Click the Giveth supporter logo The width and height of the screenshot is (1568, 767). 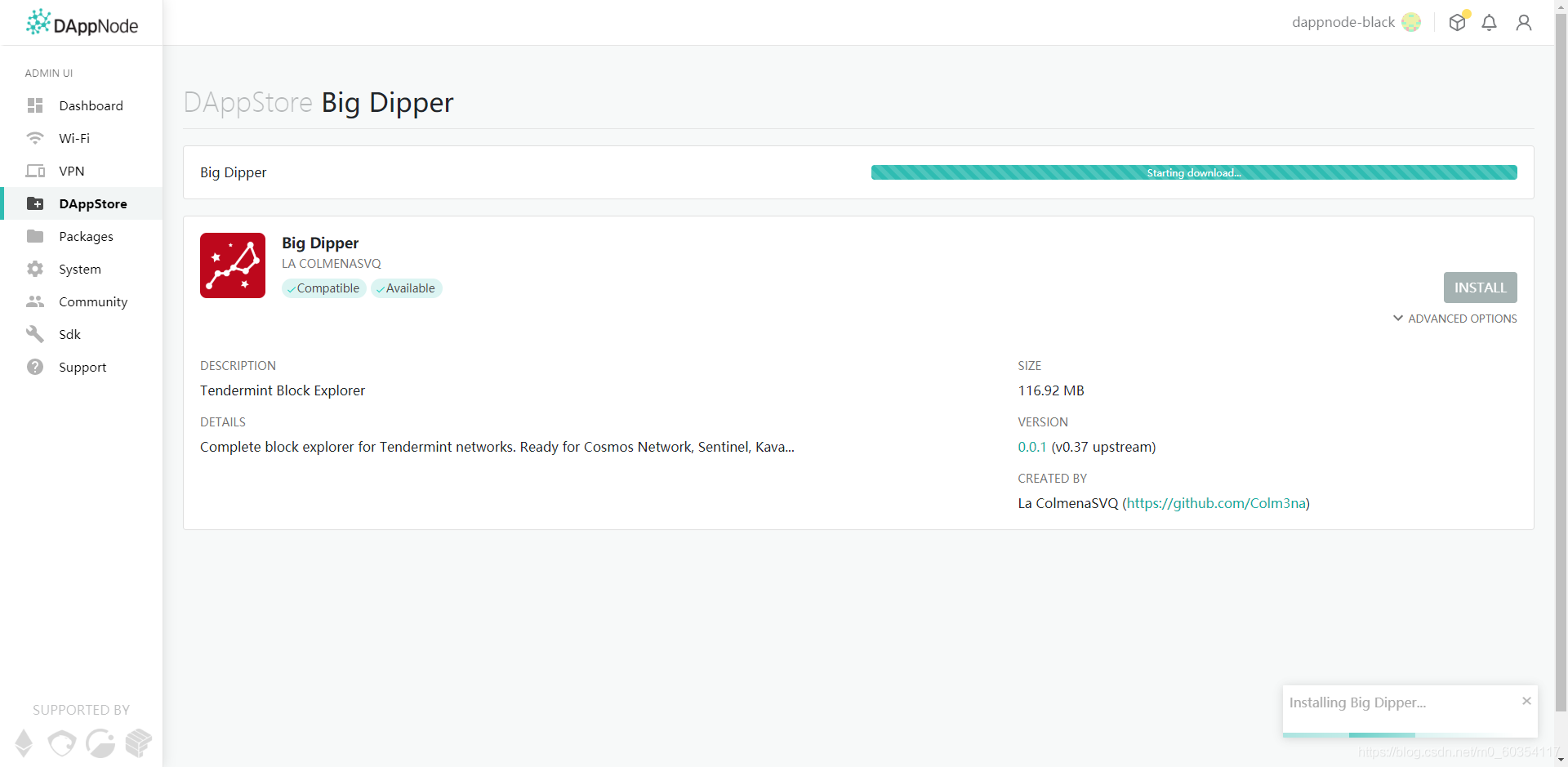[x=100, y=742]
